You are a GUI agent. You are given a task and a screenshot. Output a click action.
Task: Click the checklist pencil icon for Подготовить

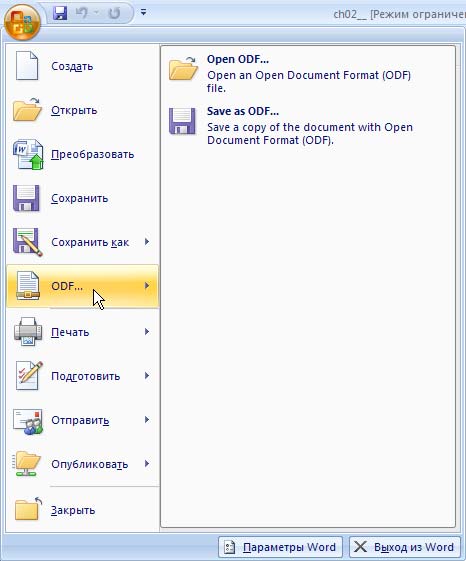coord(29,376)
